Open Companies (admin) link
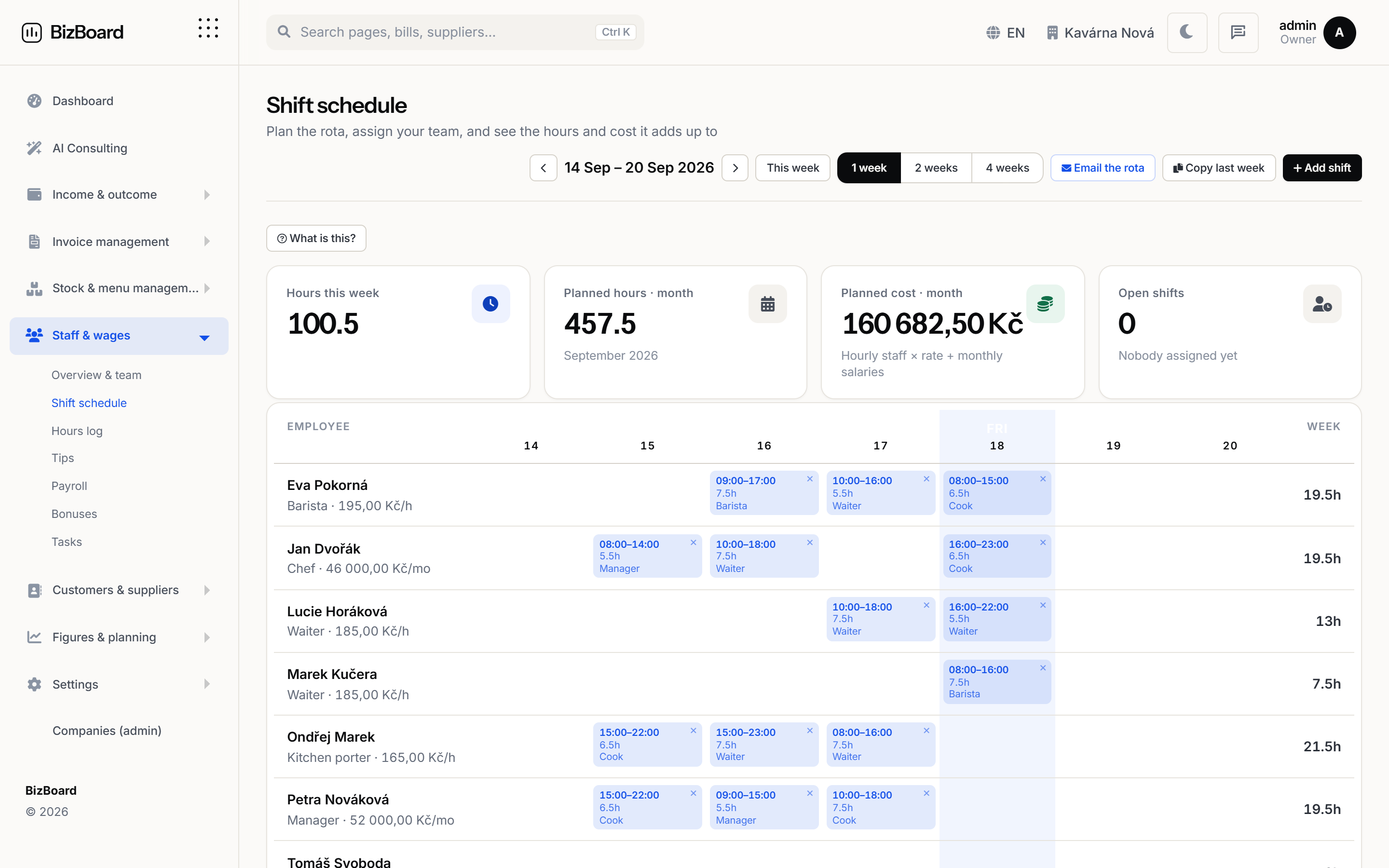The image size is (1389, 868). pyautogui.click(x=107, y=731)
